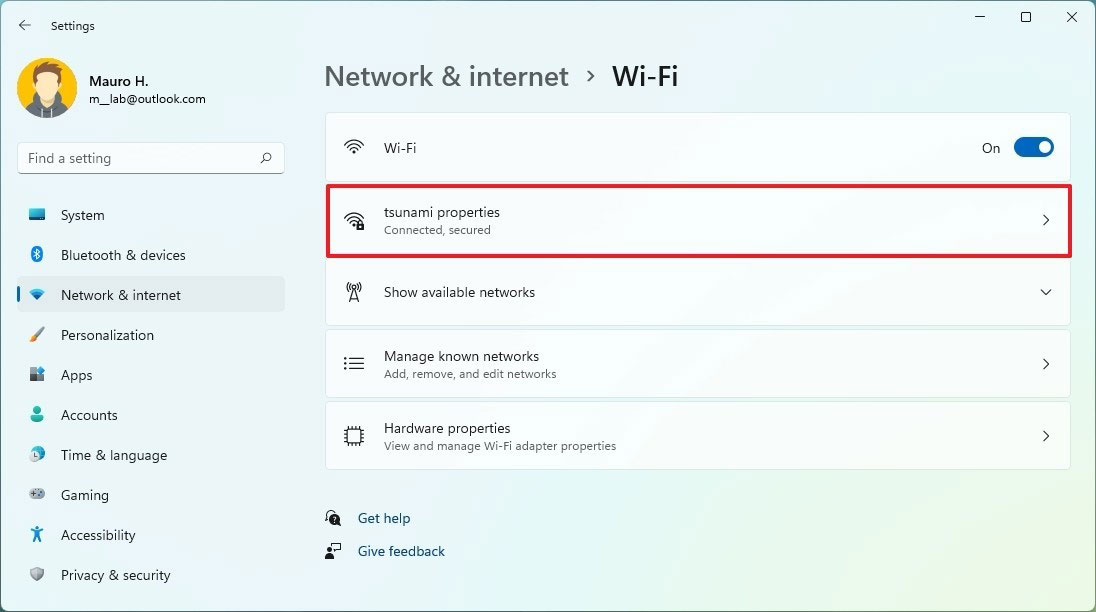The width and height of the screenshot is (1096, 612).
Task: Click the search magnifier icon
Action: (x=266, y=158)
